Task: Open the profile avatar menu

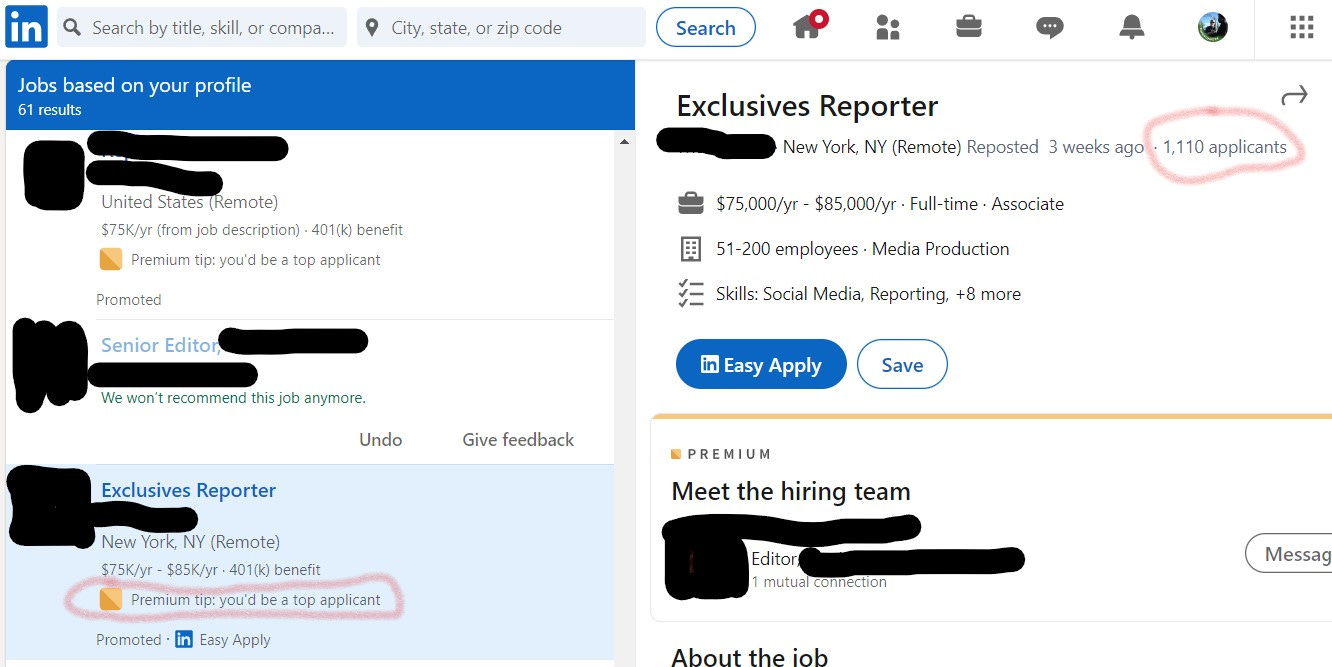Action: pyautogui.click(x=1212, y=27)
